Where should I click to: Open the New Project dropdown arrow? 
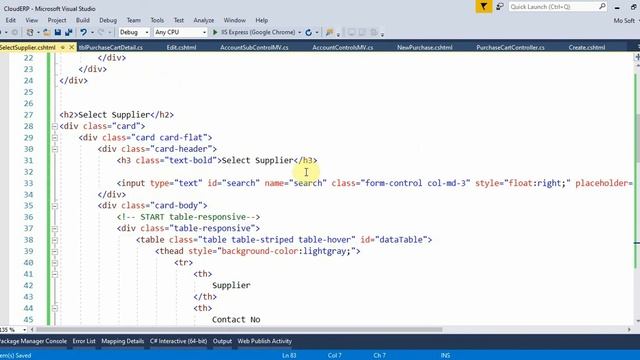click(38, 32)
